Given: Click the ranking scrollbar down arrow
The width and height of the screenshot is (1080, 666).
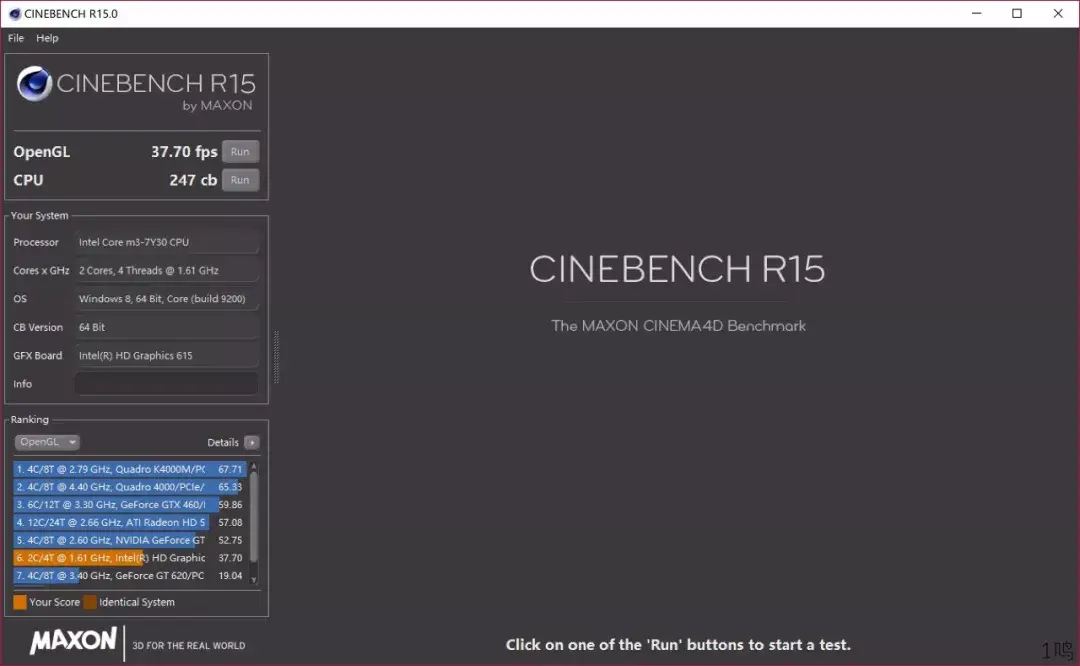Looking at the screenshot, I should 253,580.
